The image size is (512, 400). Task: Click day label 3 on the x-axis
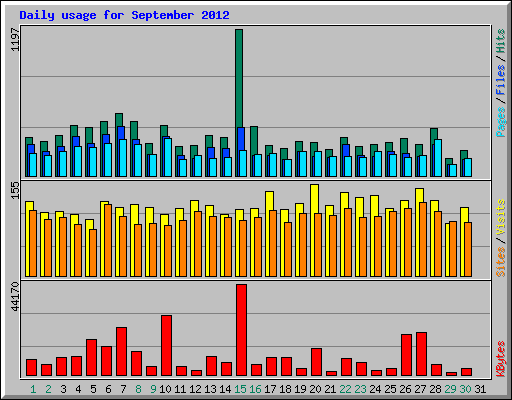tap(63, 389)
